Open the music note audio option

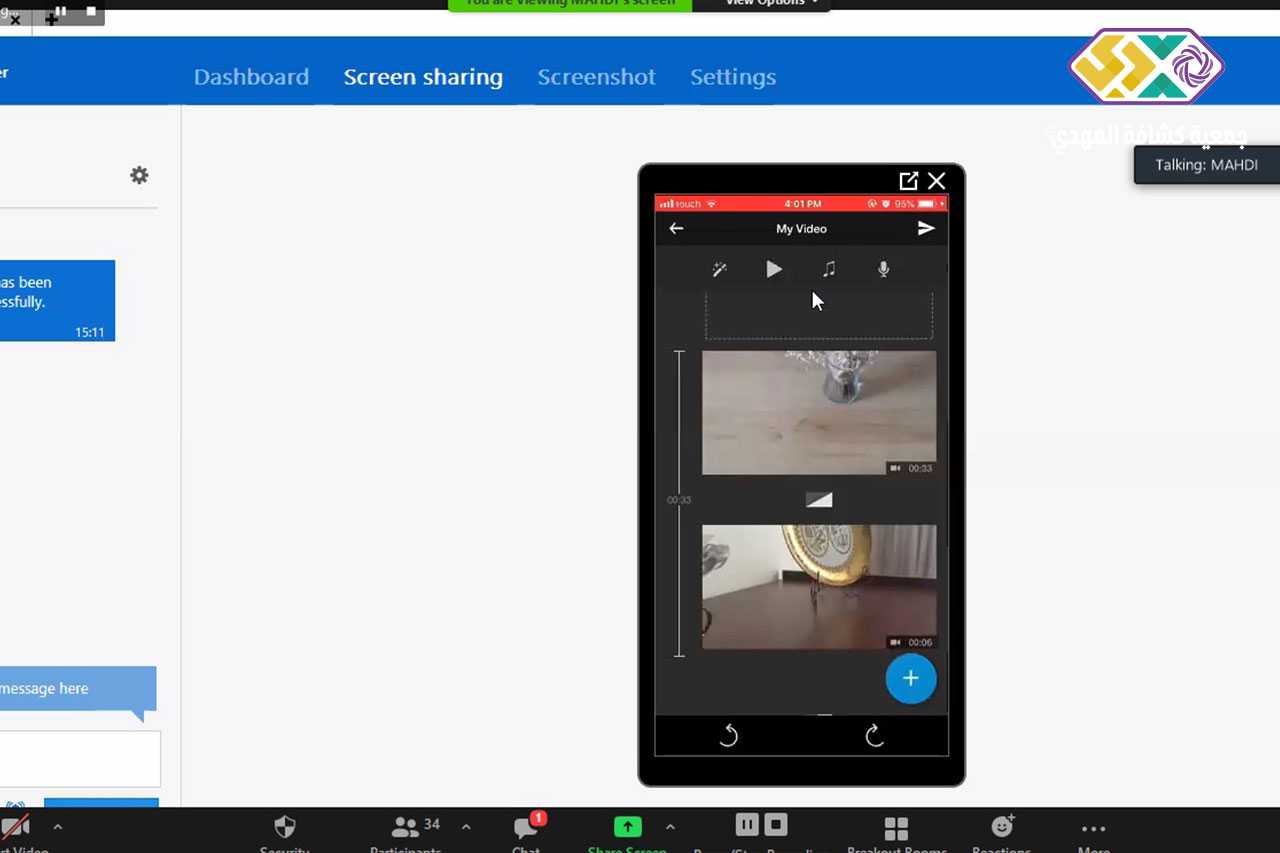point(829,269)
